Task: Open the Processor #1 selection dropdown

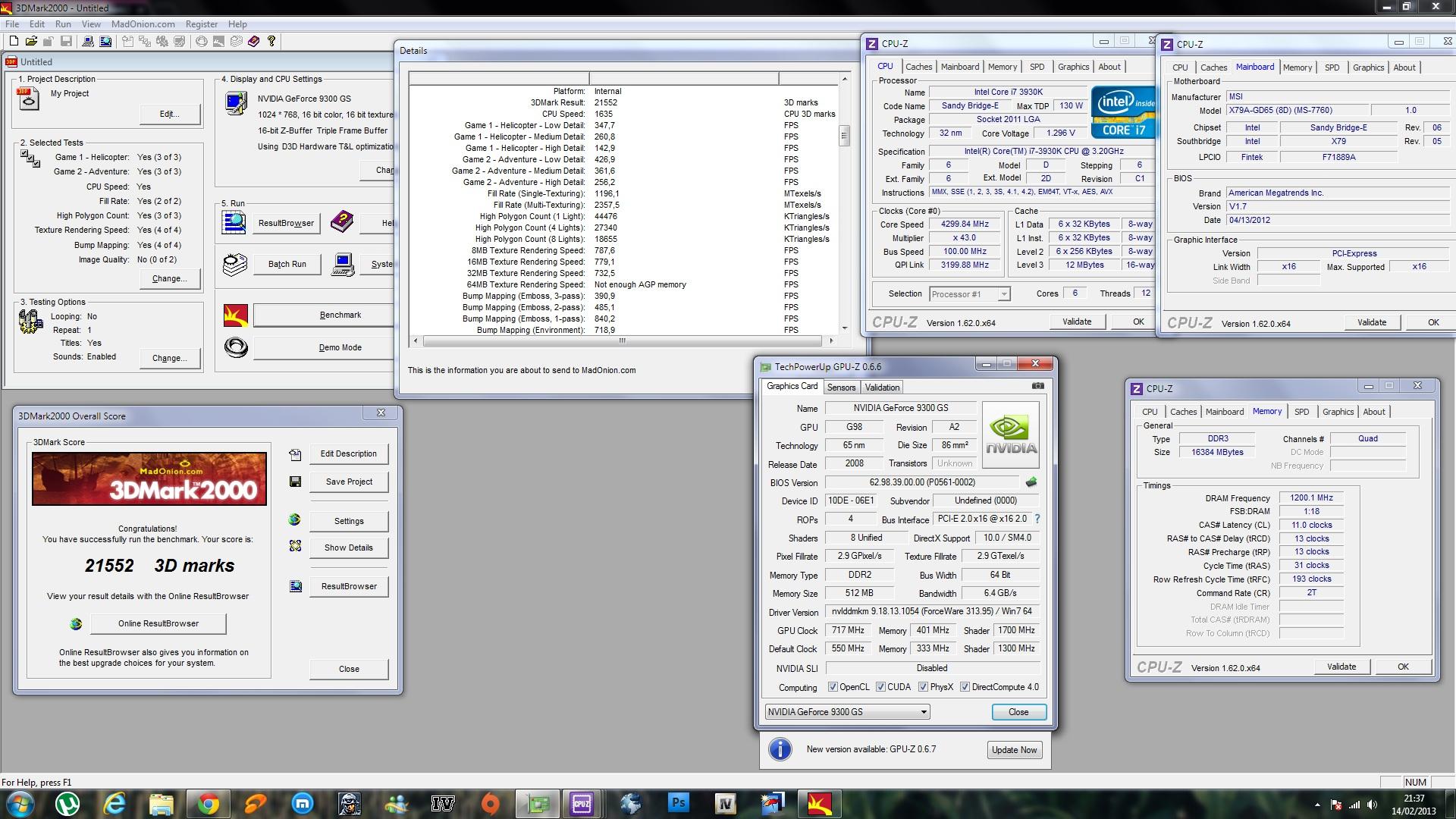Action: (969, 294)
